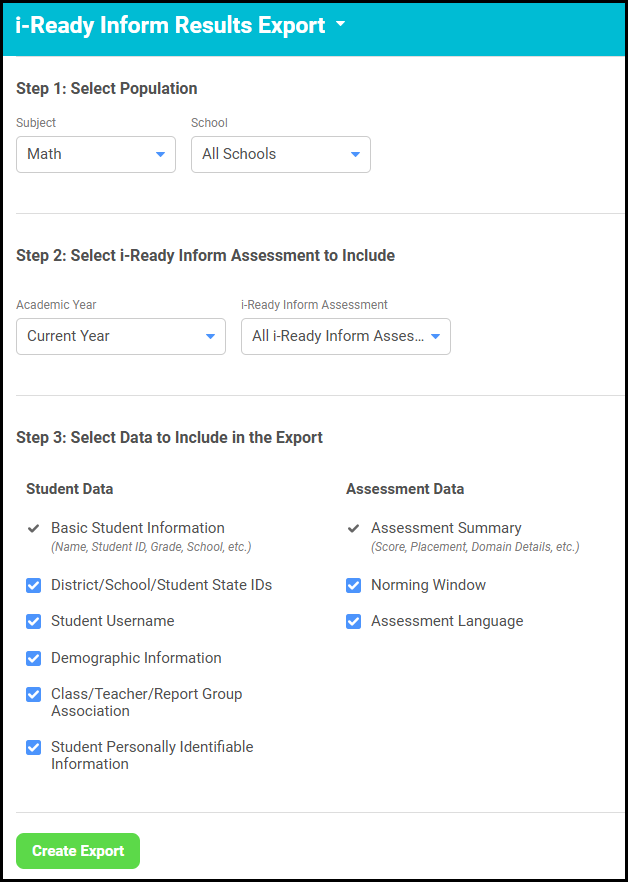The height and width of the screenshot is (882, 628).
Task: Click the Assessment Summary checkmark icon
Action: [x=353, y=528]
